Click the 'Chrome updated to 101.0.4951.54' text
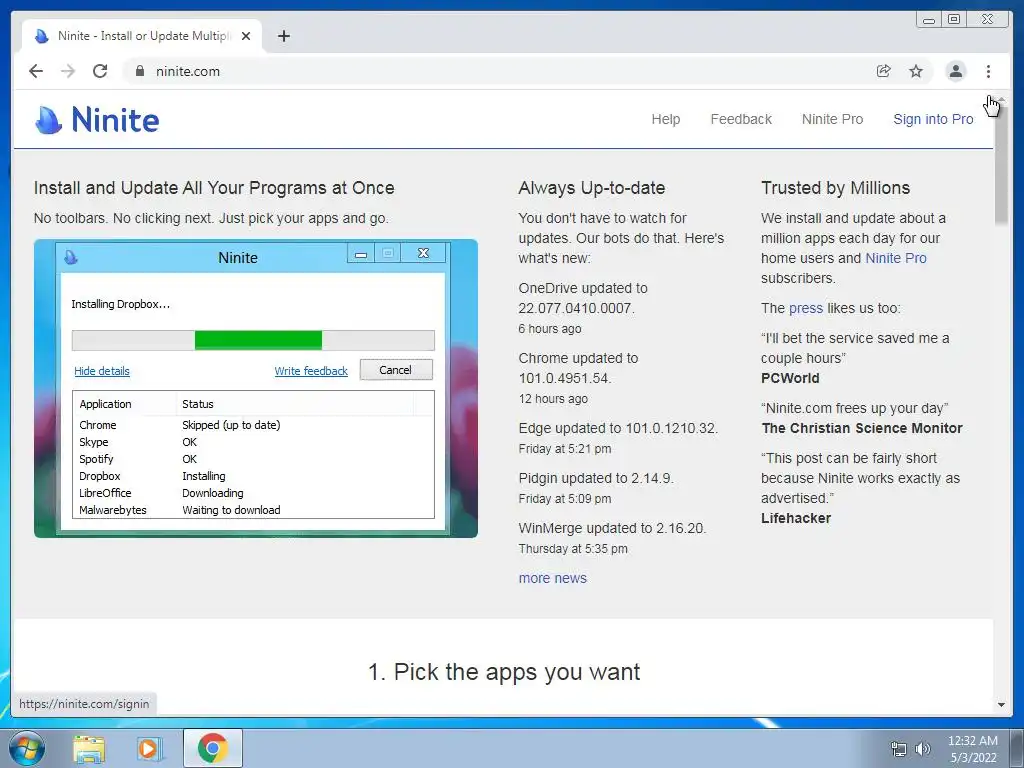Screen dimensions: 1024x768 (579, 368)
